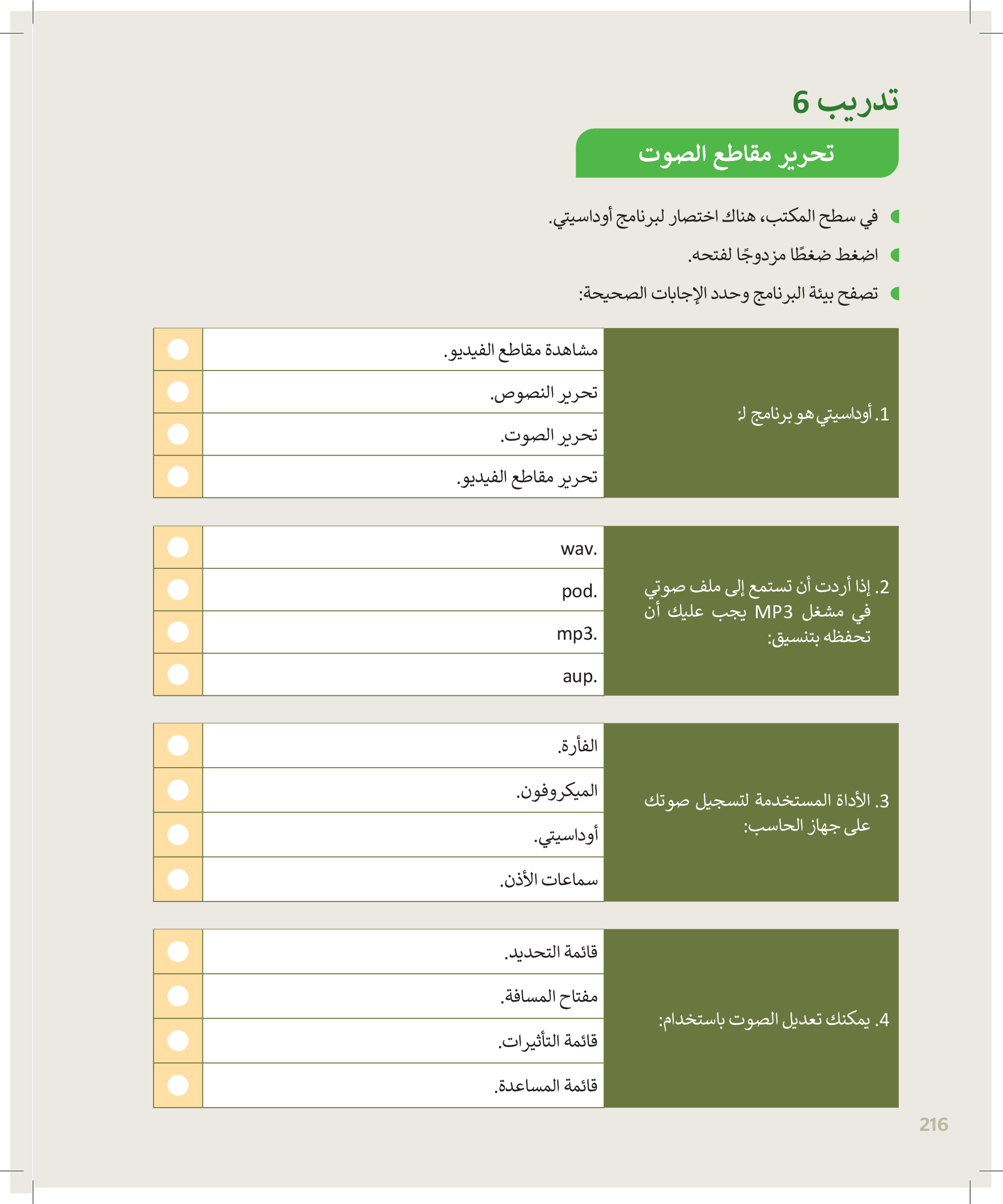Click the تدريب 6 heading
Viewport: 1003px width, 1204px height.
point(845,102)
